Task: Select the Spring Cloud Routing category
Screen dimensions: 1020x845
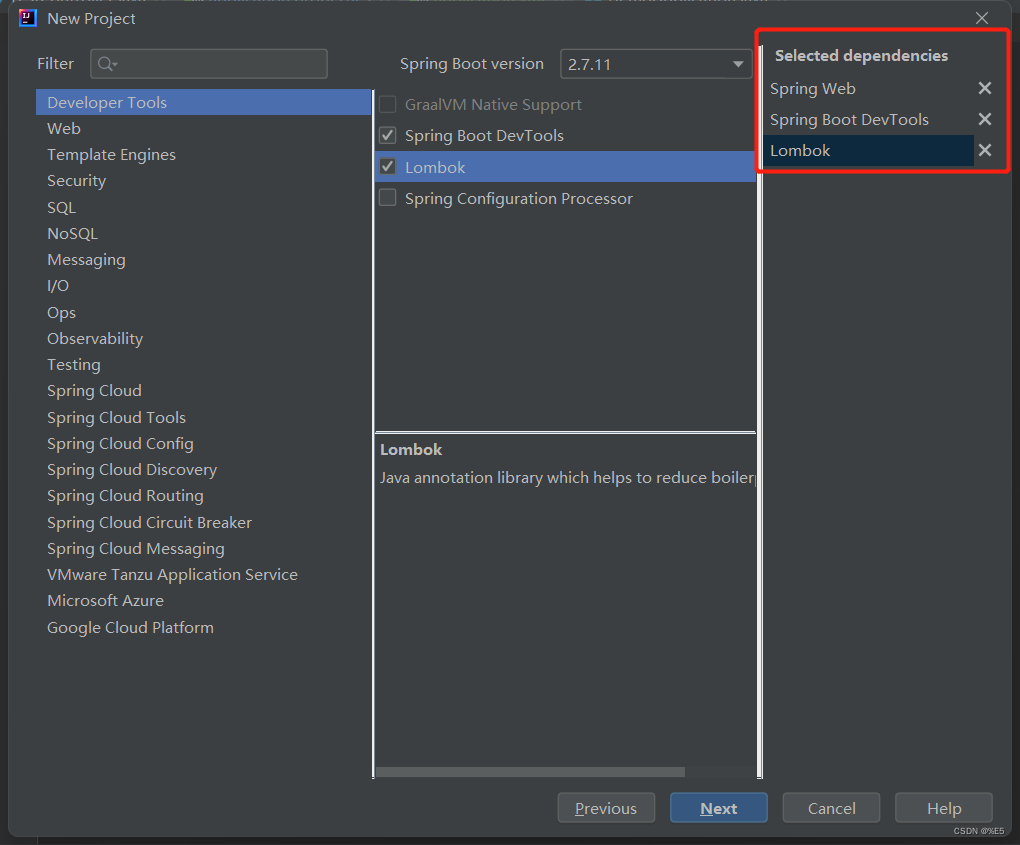Action: coord(204,496)
